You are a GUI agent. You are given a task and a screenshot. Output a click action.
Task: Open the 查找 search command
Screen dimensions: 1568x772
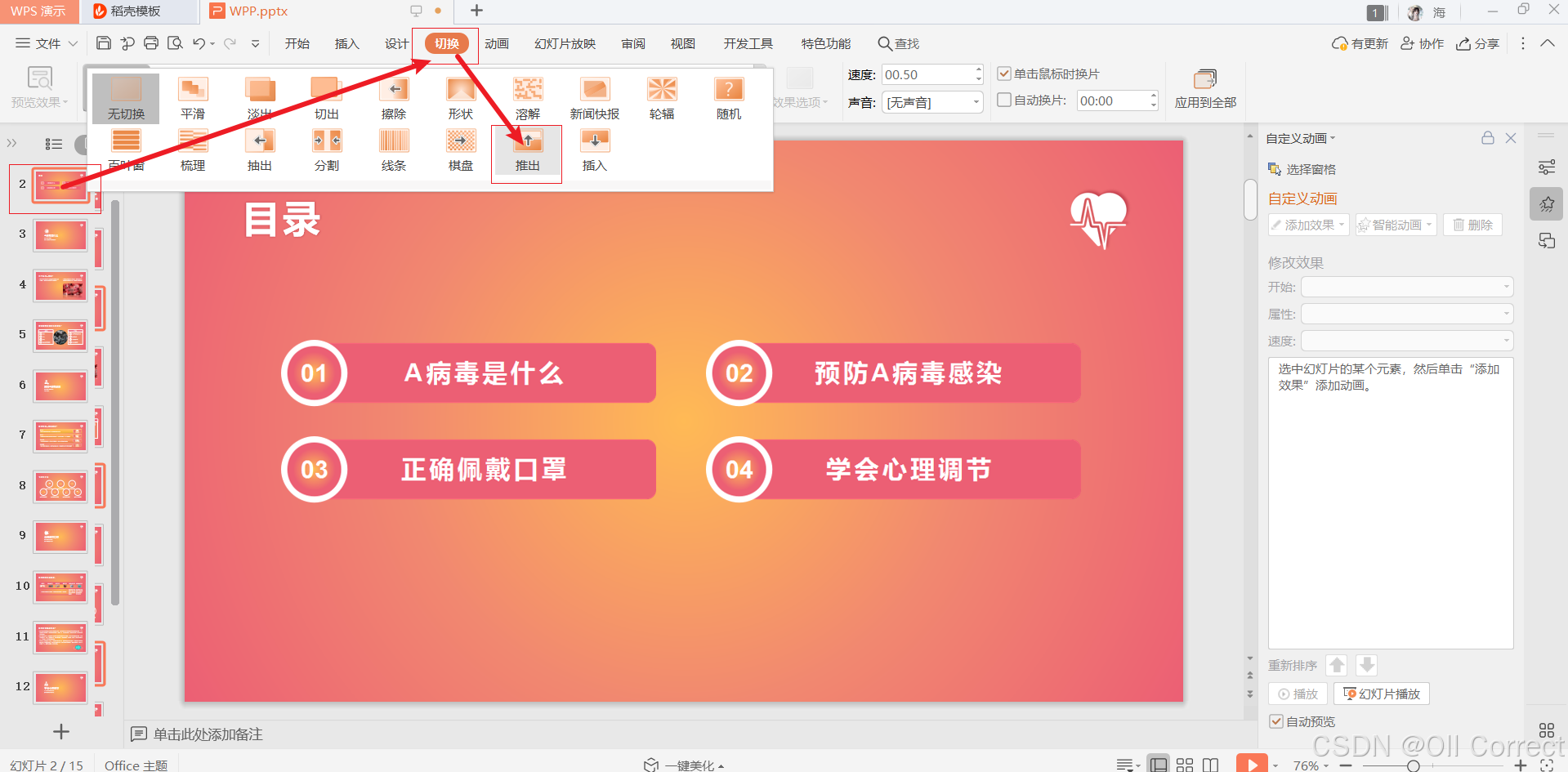[x=899, y=43]
